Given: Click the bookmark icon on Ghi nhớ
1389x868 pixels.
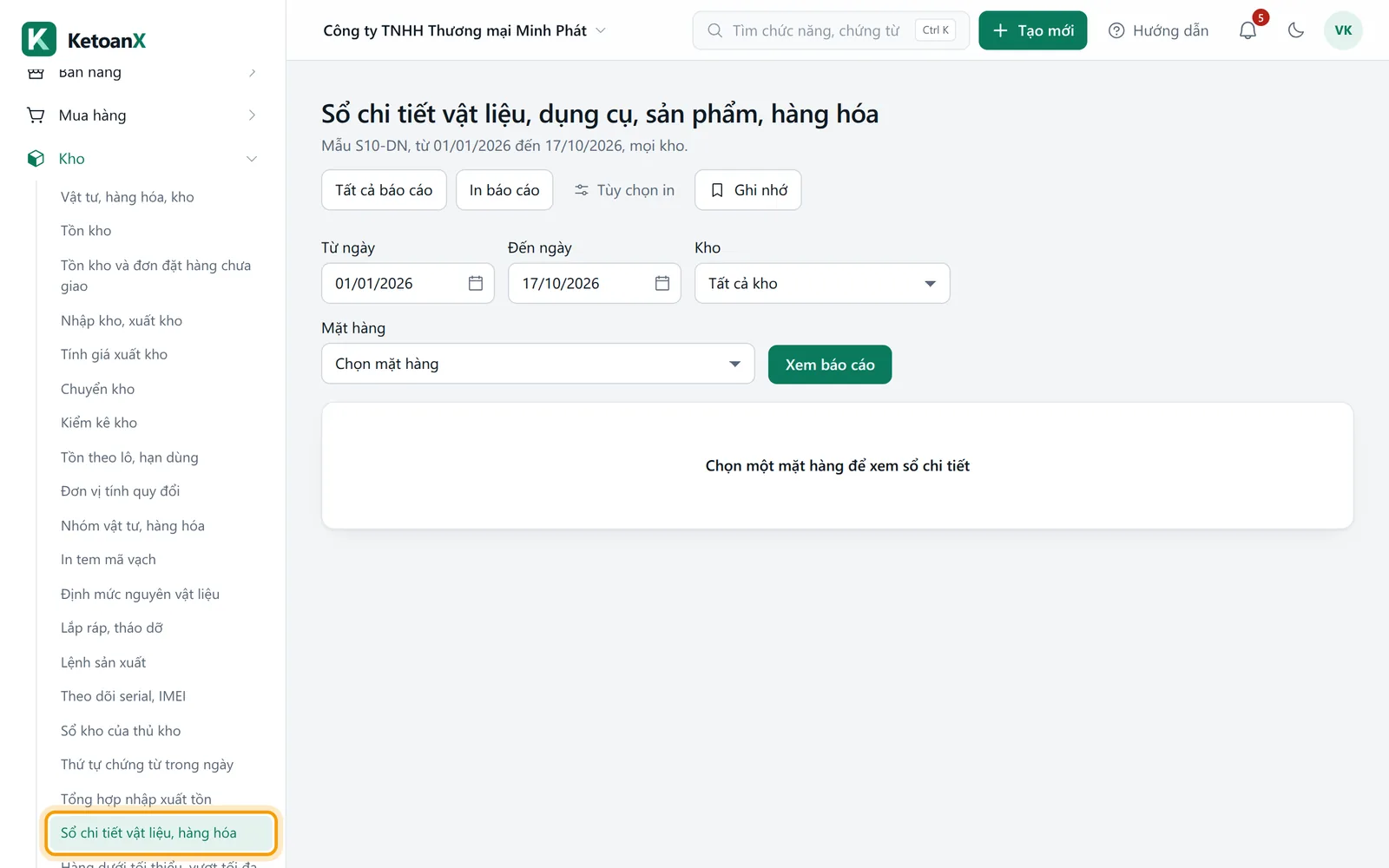Looking at the screenshot, I should 717,190.
